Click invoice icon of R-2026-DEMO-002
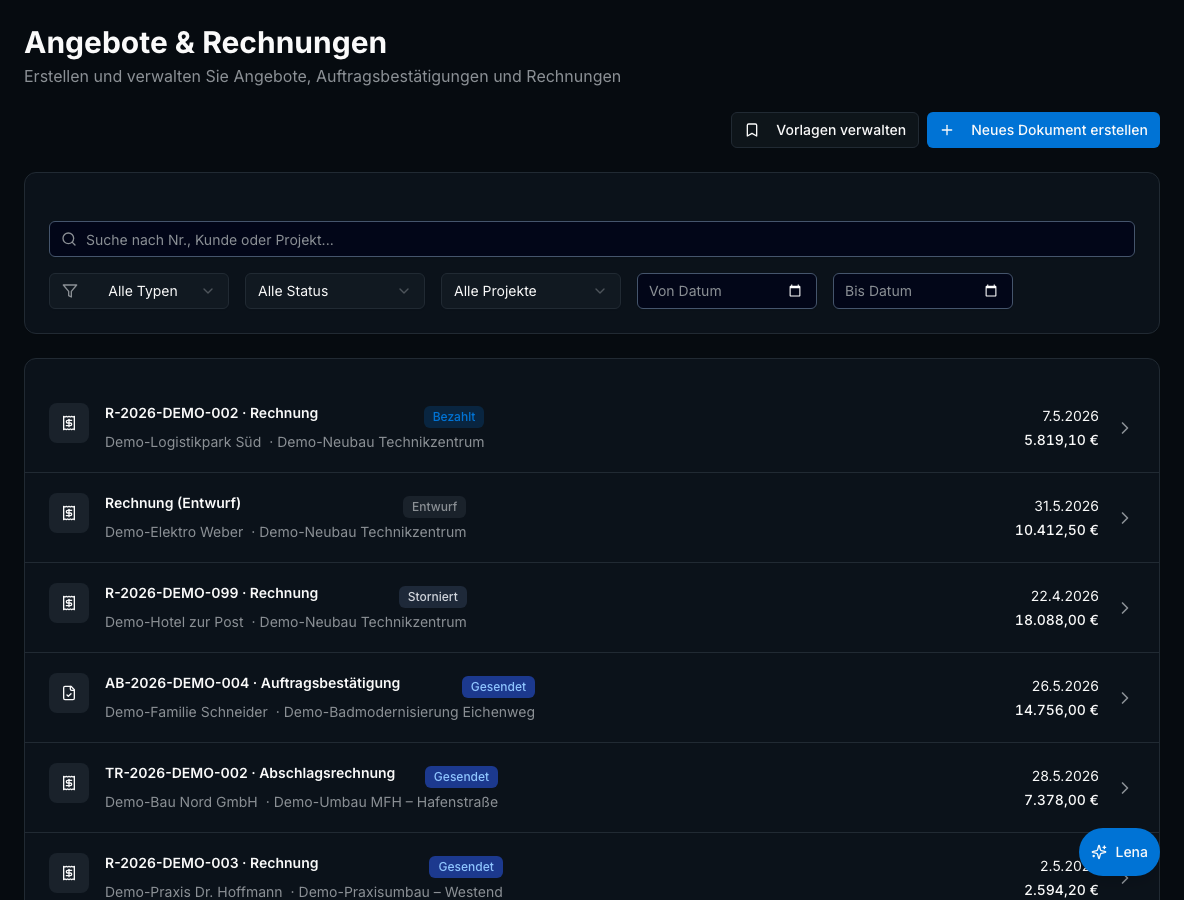 (x=69, y=423)
